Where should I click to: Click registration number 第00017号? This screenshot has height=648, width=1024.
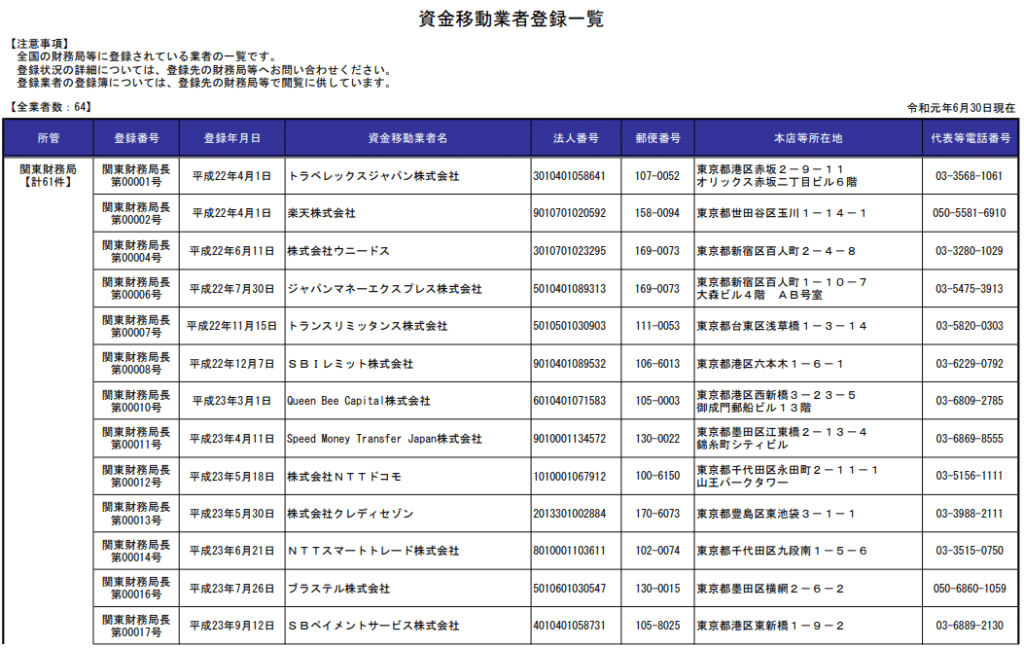click(x=136, y=632)
